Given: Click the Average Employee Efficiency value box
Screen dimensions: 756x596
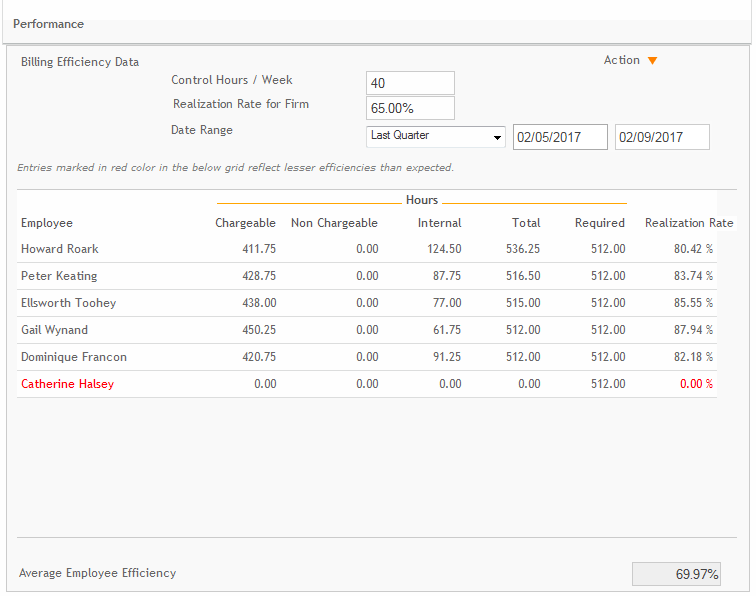Looking at the screenshot, I should click(676, 574).
